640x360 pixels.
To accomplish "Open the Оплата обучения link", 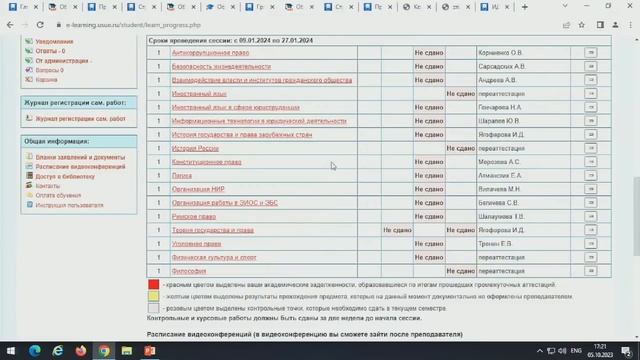I will coord(58,196).
